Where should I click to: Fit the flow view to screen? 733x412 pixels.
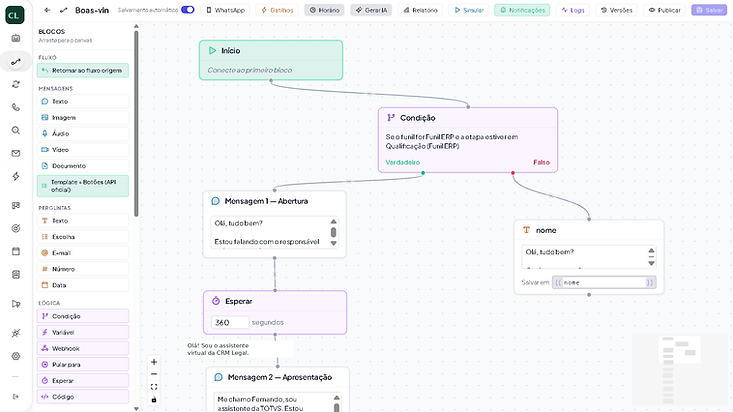pyautogui.click(x=154, y=387)
